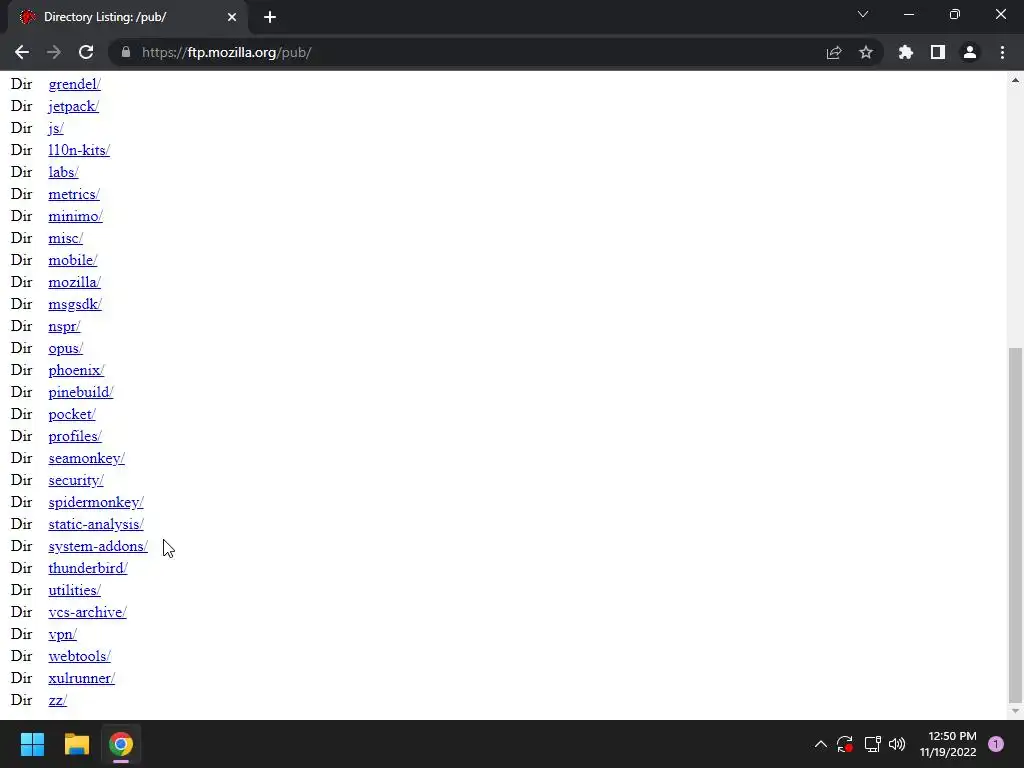Open the msgsdk/ link

[x=74, y=304]
